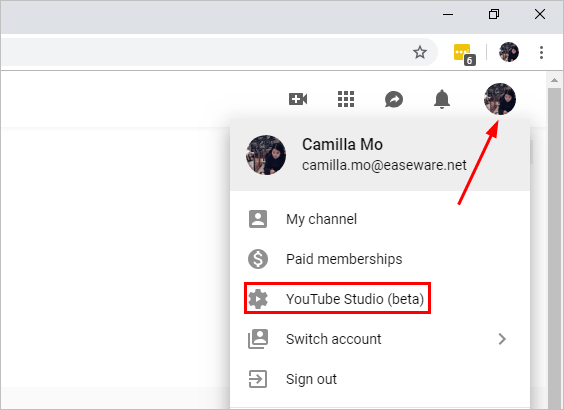Image resolution: width=564 pixels, height=410 pixels.
Task: Open Chrome three-dot menu
Action: pyautogui.click(x=541, y=53)
